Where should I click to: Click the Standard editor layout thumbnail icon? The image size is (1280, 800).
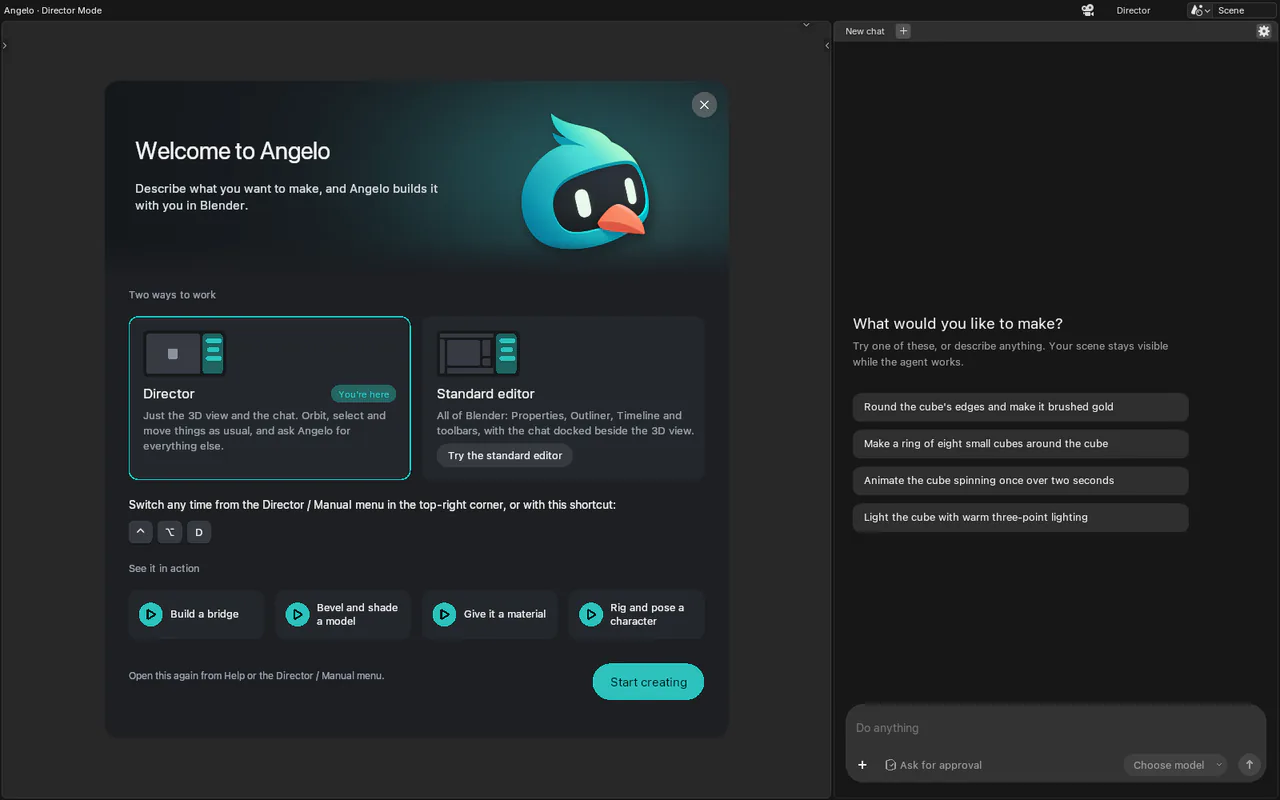pos(478,354)
